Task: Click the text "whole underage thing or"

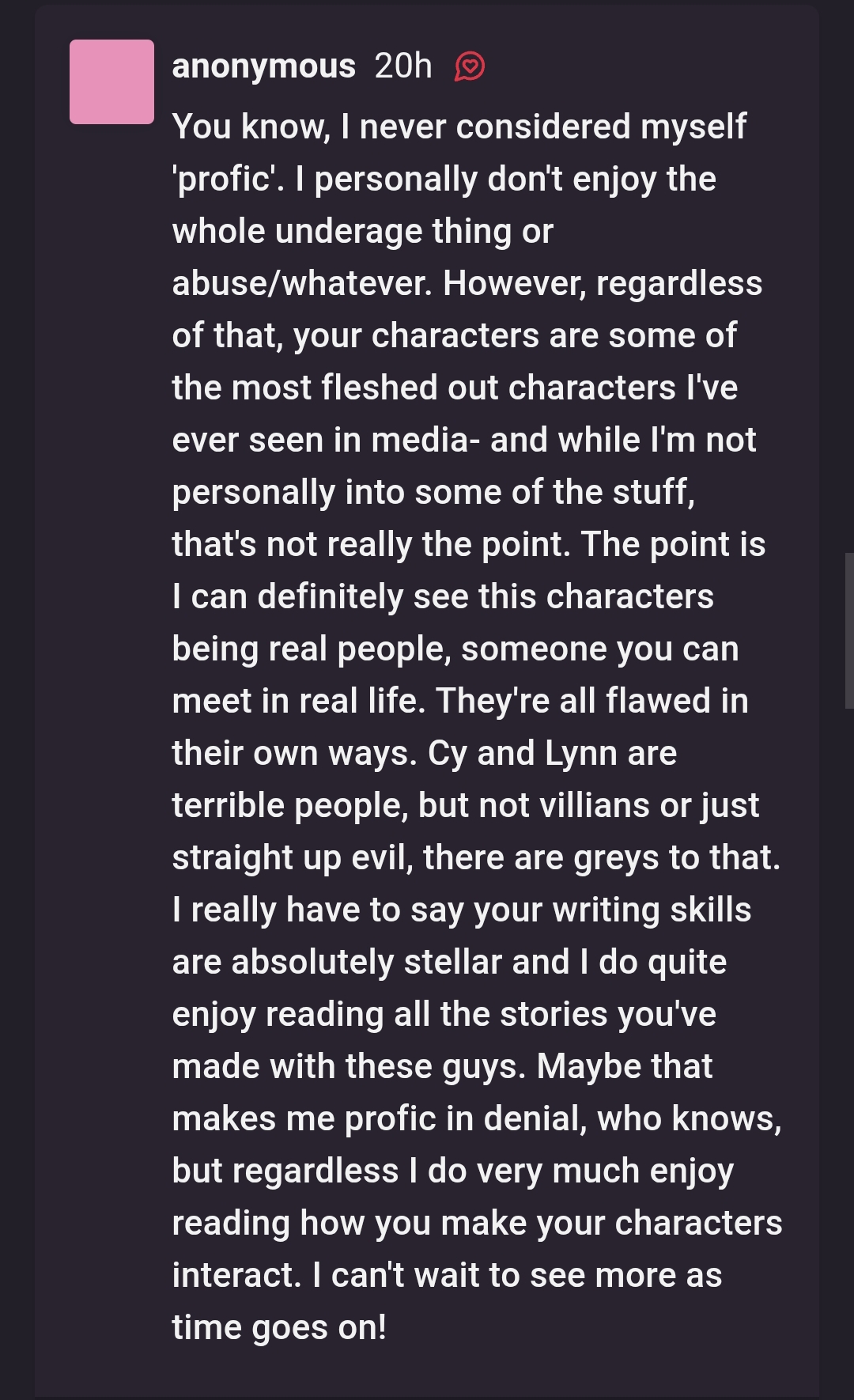Action: coord(363,231)
